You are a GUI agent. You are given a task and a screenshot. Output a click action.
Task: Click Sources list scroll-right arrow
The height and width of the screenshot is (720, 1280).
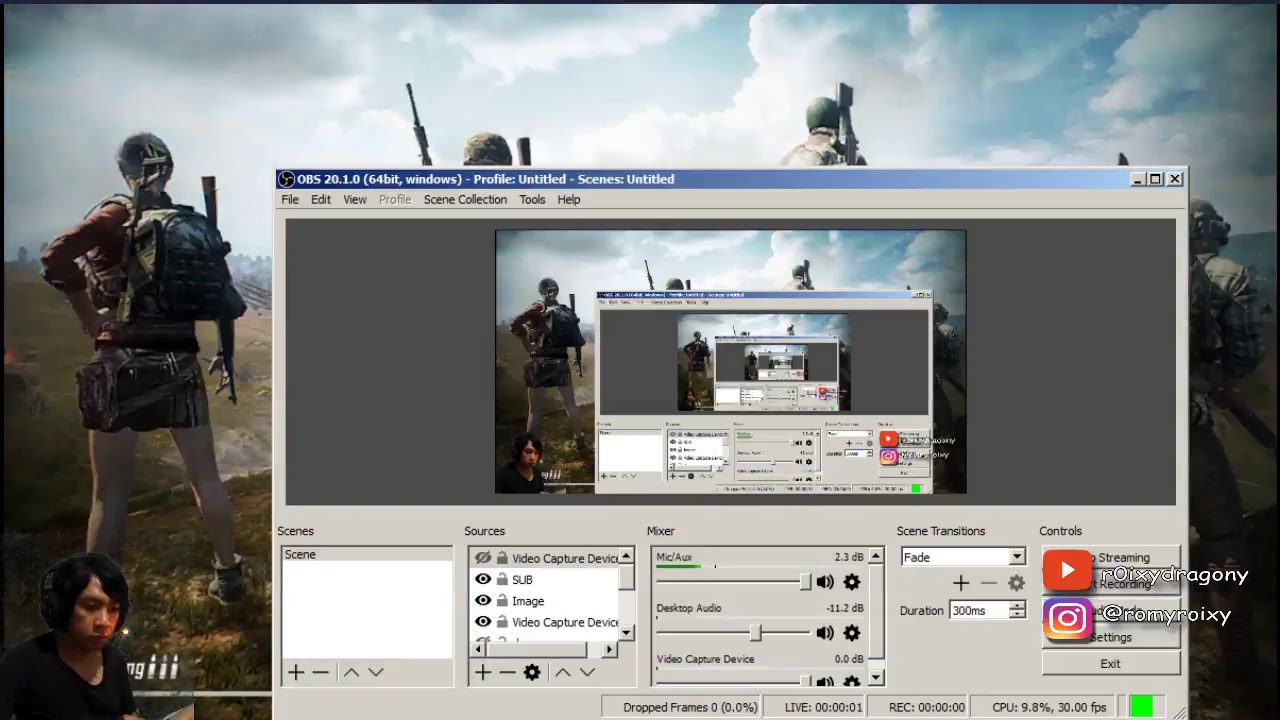[x=610, y=649]
